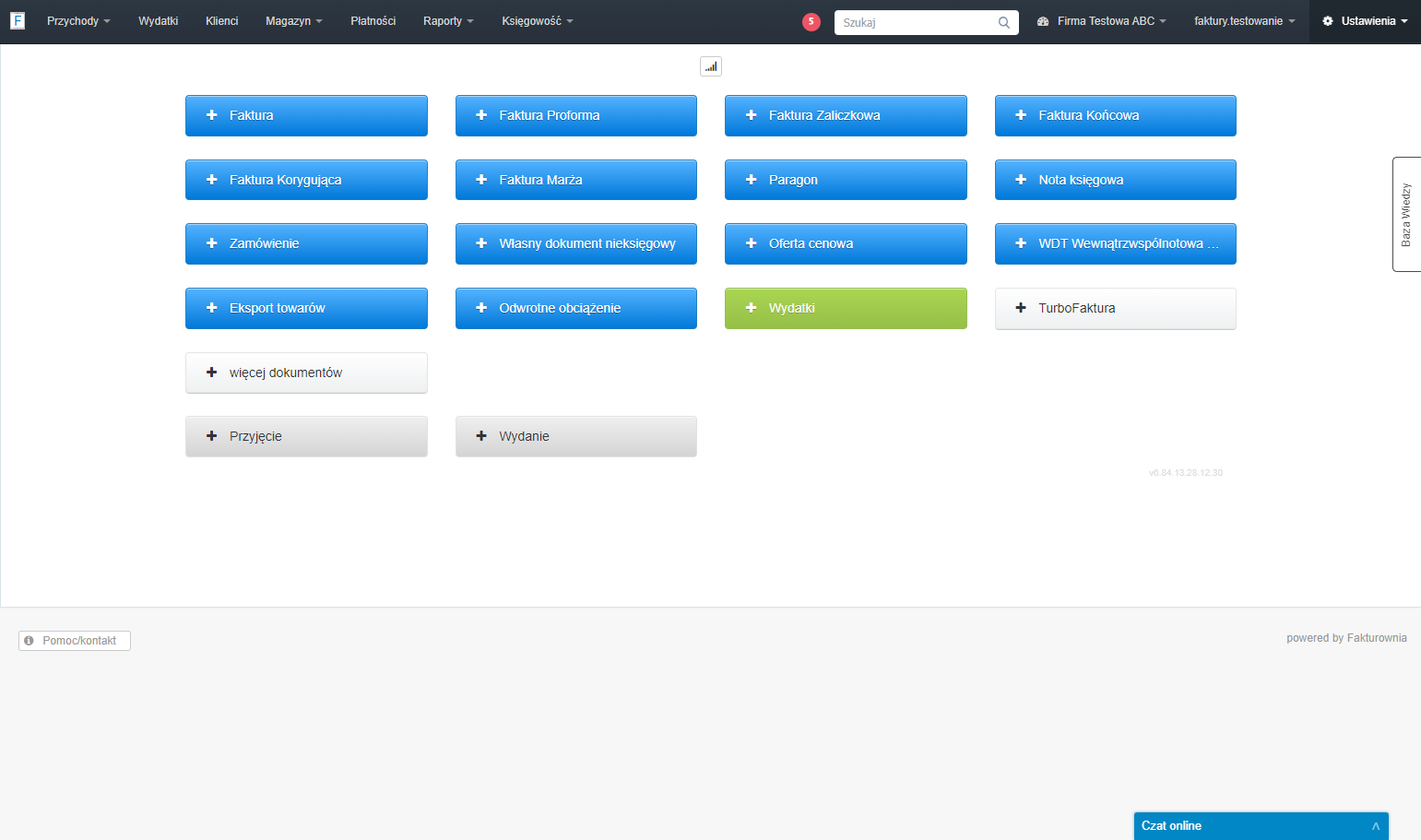This screenshot has width=1421, height=840.
Task: Show więcej dokumentów
Action: [x=306, y=373]
